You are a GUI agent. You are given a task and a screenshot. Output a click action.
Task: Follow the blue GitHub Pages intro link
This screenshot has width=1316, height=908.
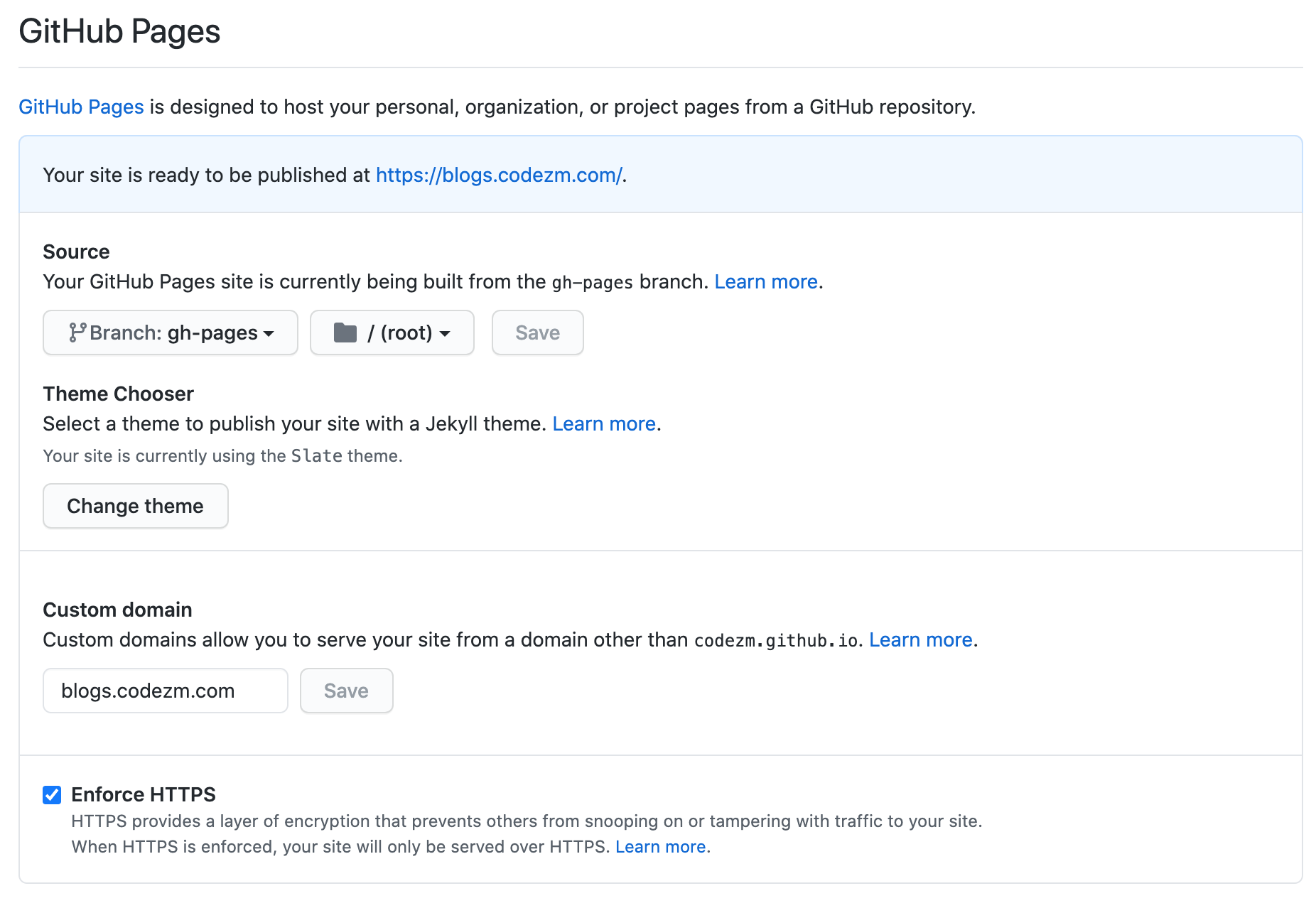pos(81,107)
